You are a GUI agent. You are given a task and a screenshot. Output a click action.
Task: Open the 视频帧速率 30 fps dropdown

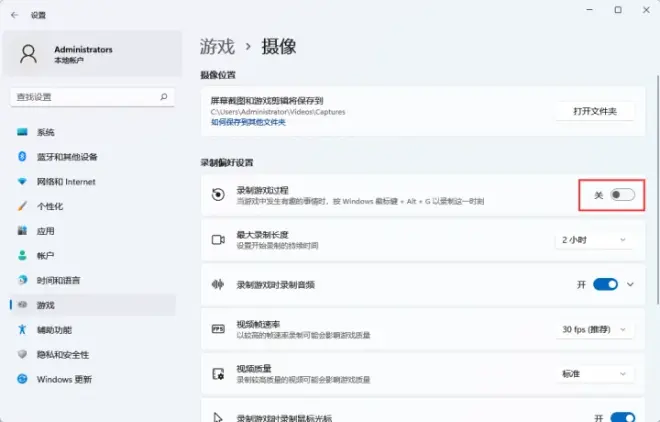[595, 329]
